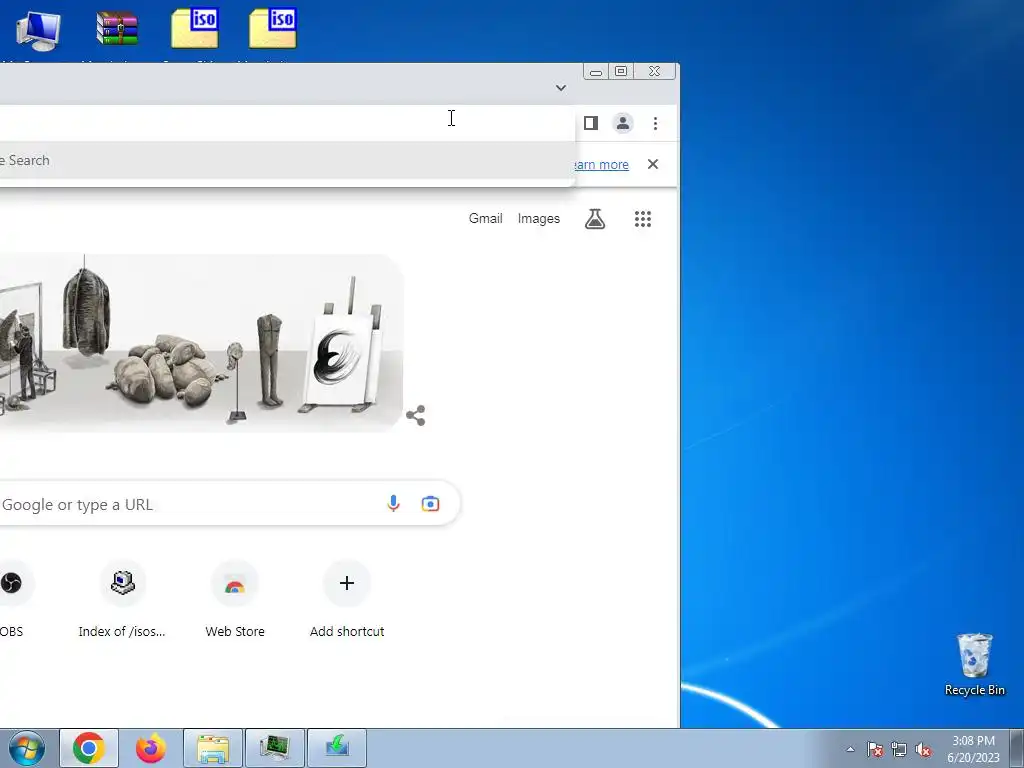Expand the tab search chevron
The image size is (1024, 768).
(560, 88)
